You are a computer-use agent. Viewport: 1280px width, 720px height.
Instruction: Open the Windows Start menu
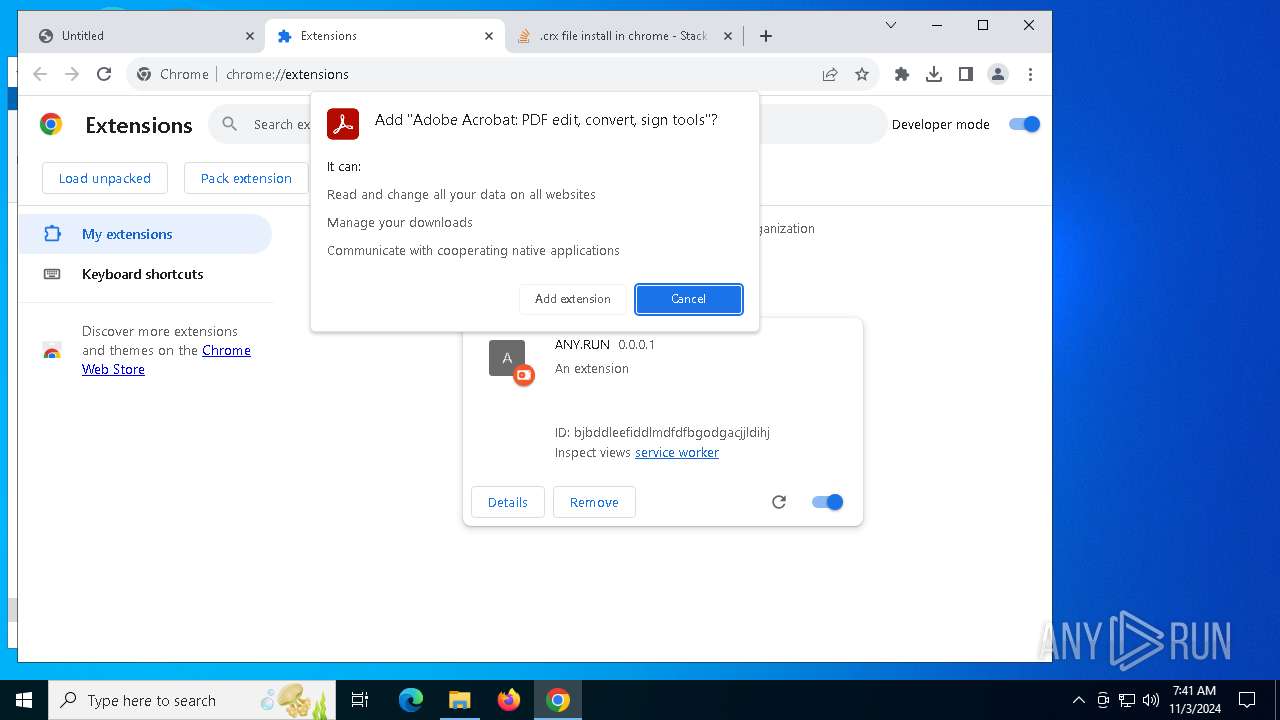(x=24, y=700)
